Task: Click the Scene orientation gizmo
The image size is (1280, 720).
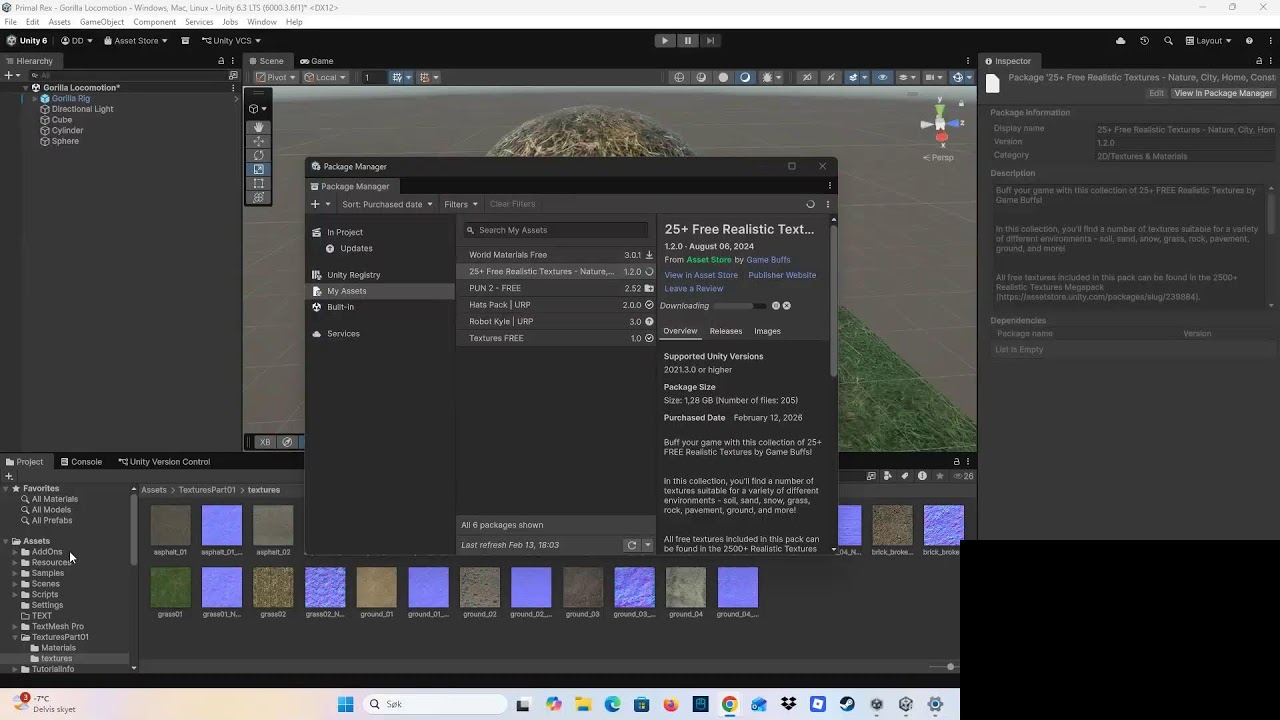Action: 940,123
